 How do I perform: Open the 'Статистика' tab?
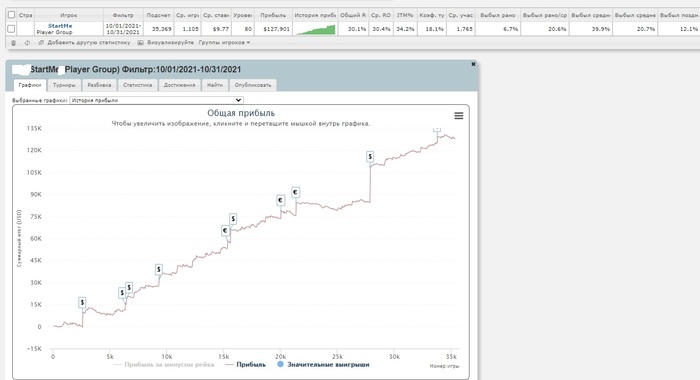138,85
